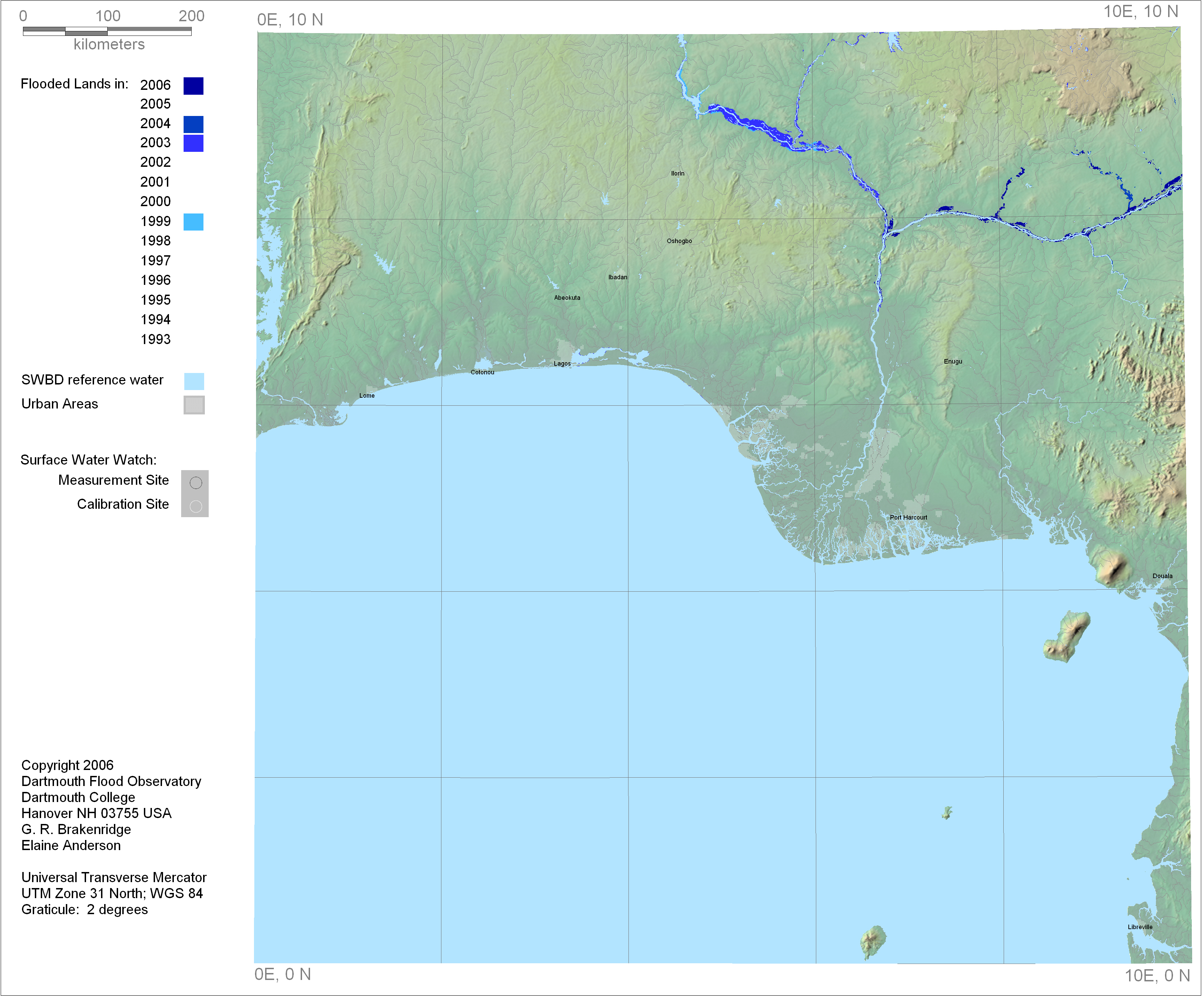
Task: Click the Libreville city label
Action: point(1140,927)
